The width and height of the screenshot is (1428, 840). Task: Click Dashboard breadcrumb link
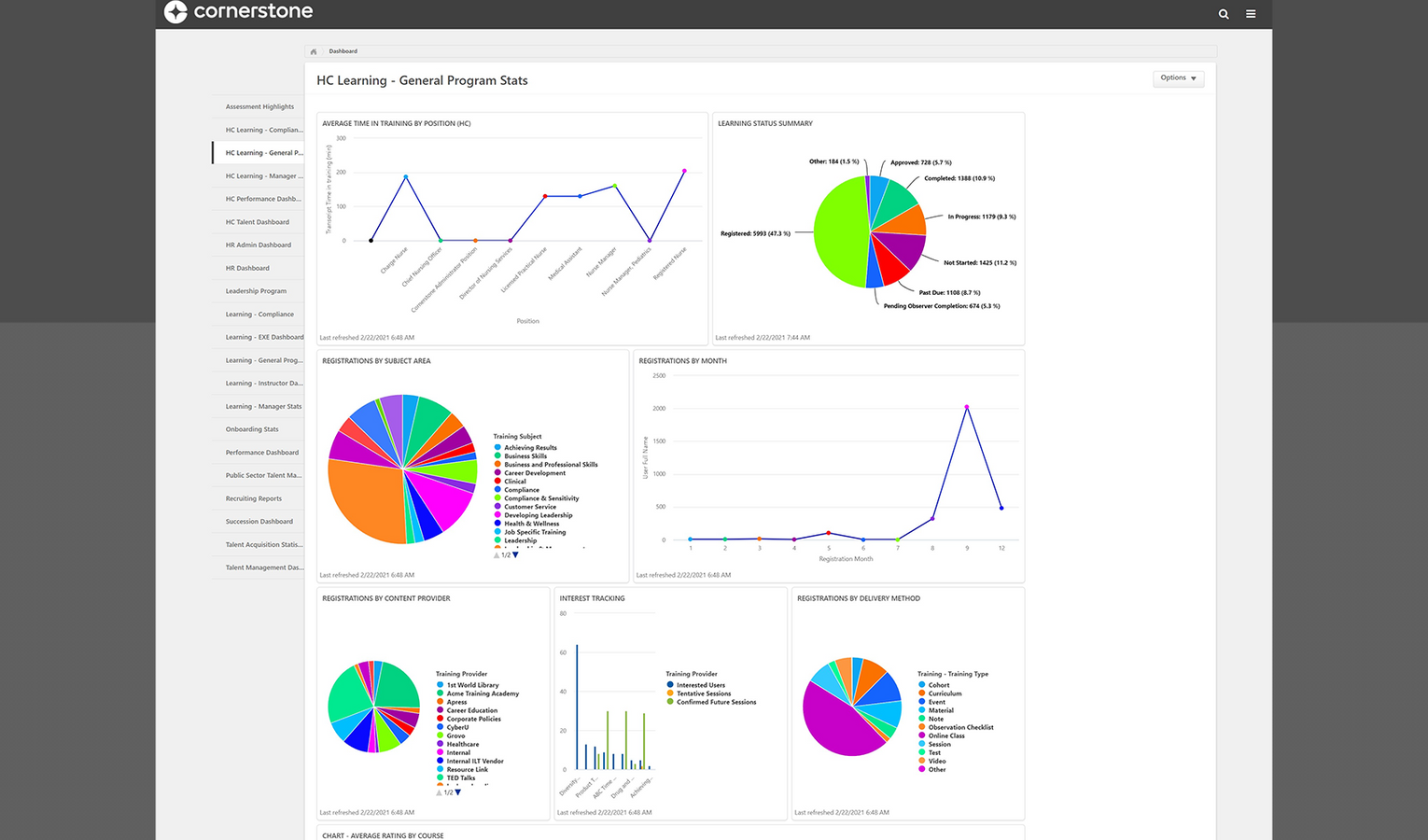point(343,51)
